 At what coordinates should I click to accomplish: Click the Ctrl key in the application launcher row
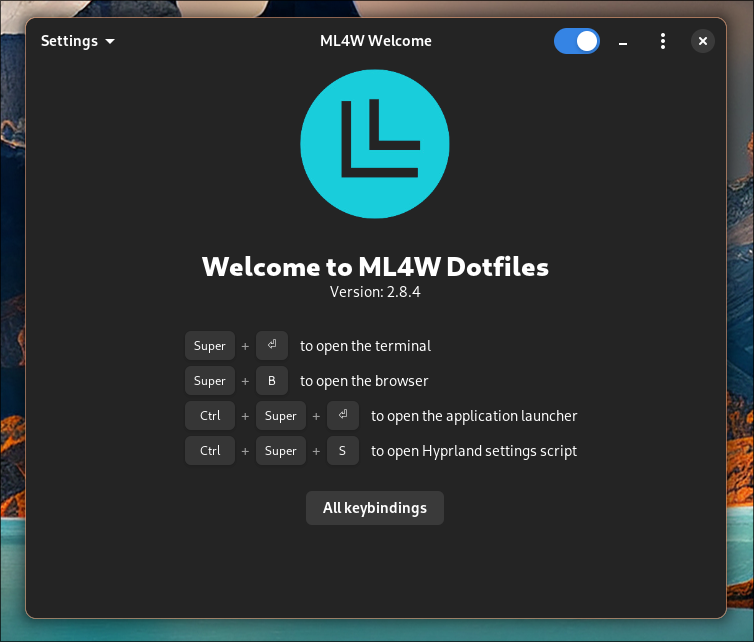[210, 416]
